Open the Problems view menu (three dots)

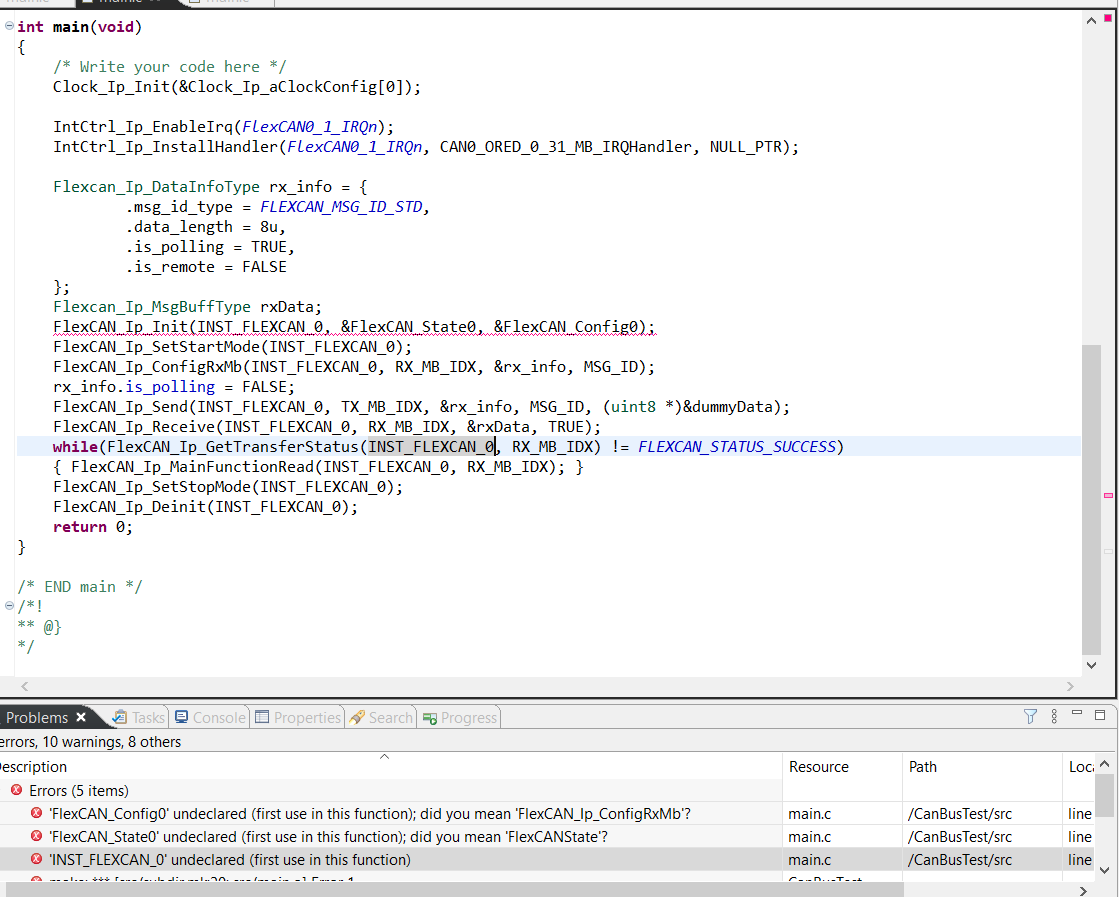[1054, 716]
